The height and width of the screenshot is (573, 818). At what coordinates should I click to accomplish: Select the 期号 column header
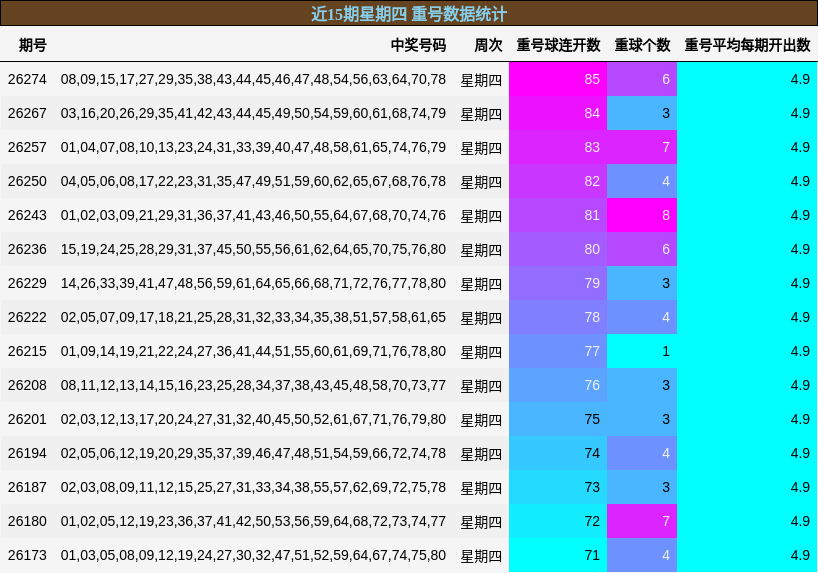[x=32, y=45]
